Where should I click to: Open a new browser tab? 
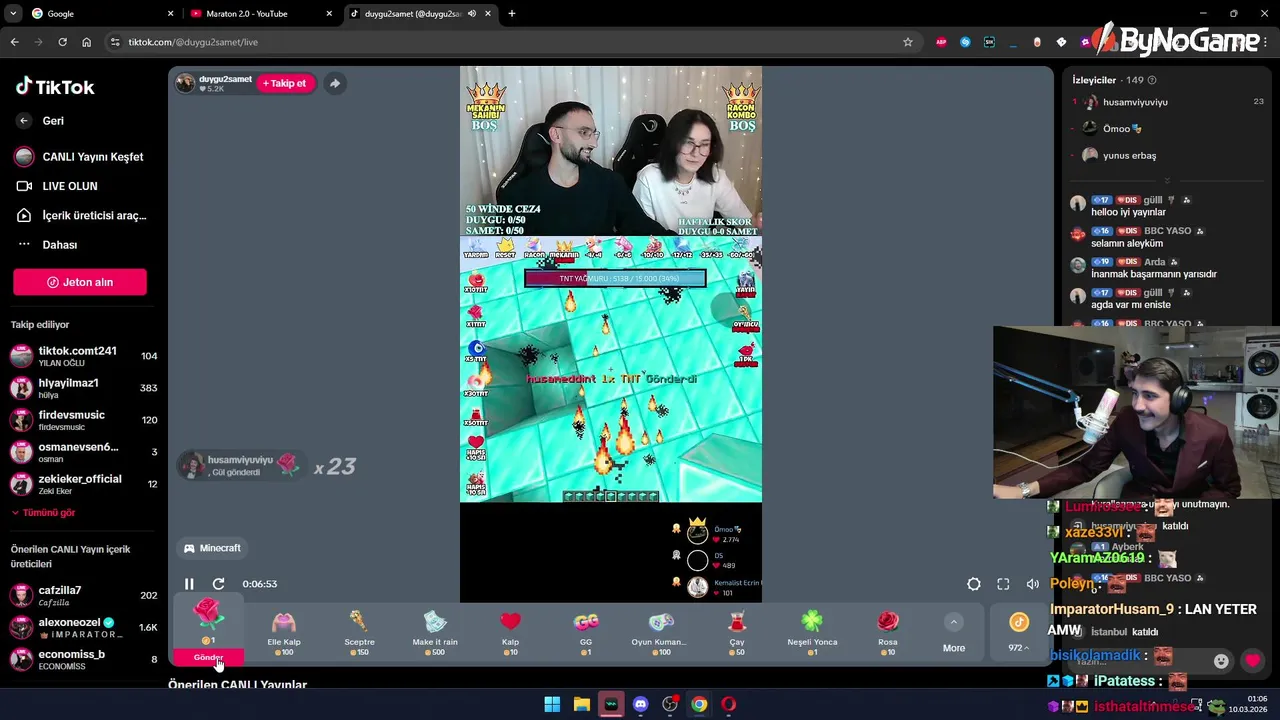pyautogui.click(x=512, y=14)
